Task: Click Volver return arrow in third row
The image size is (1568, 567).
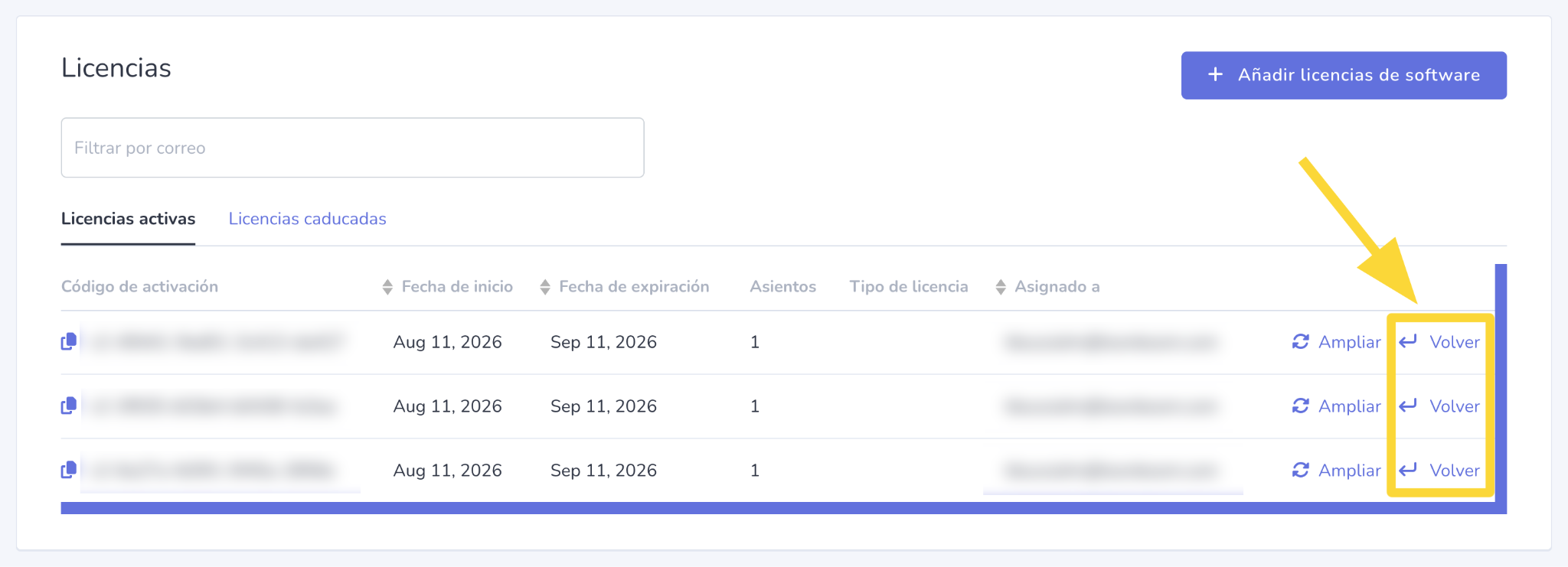Action: pyautogui.click(x=1408, y=470)
